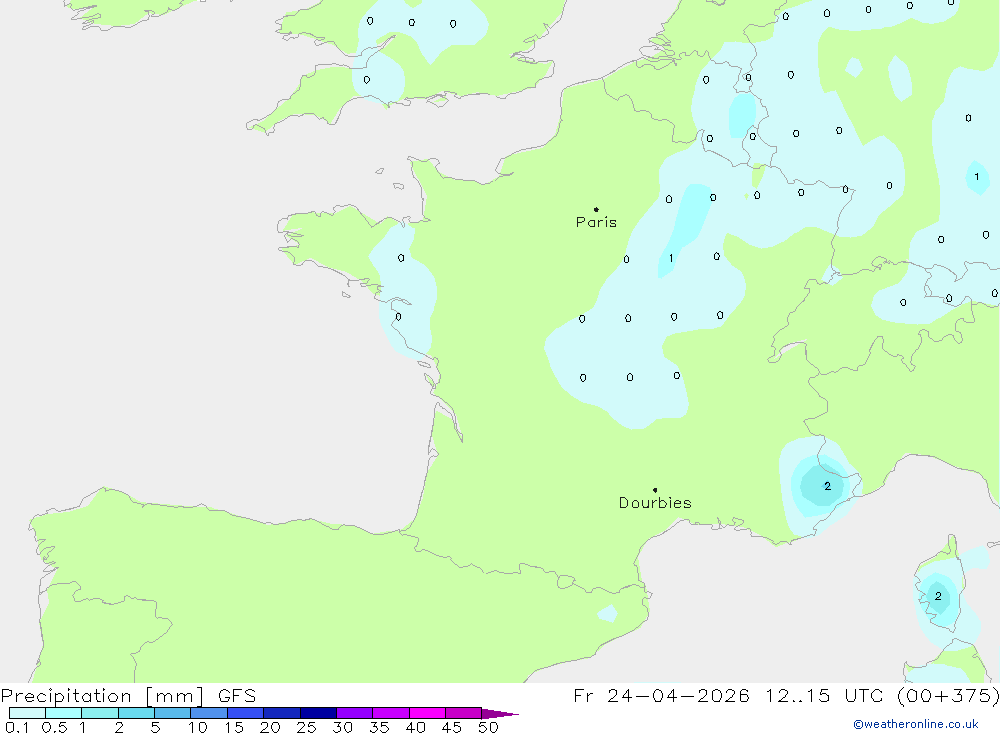
Task: Click the legend label 30
Action: click(343, 727)
